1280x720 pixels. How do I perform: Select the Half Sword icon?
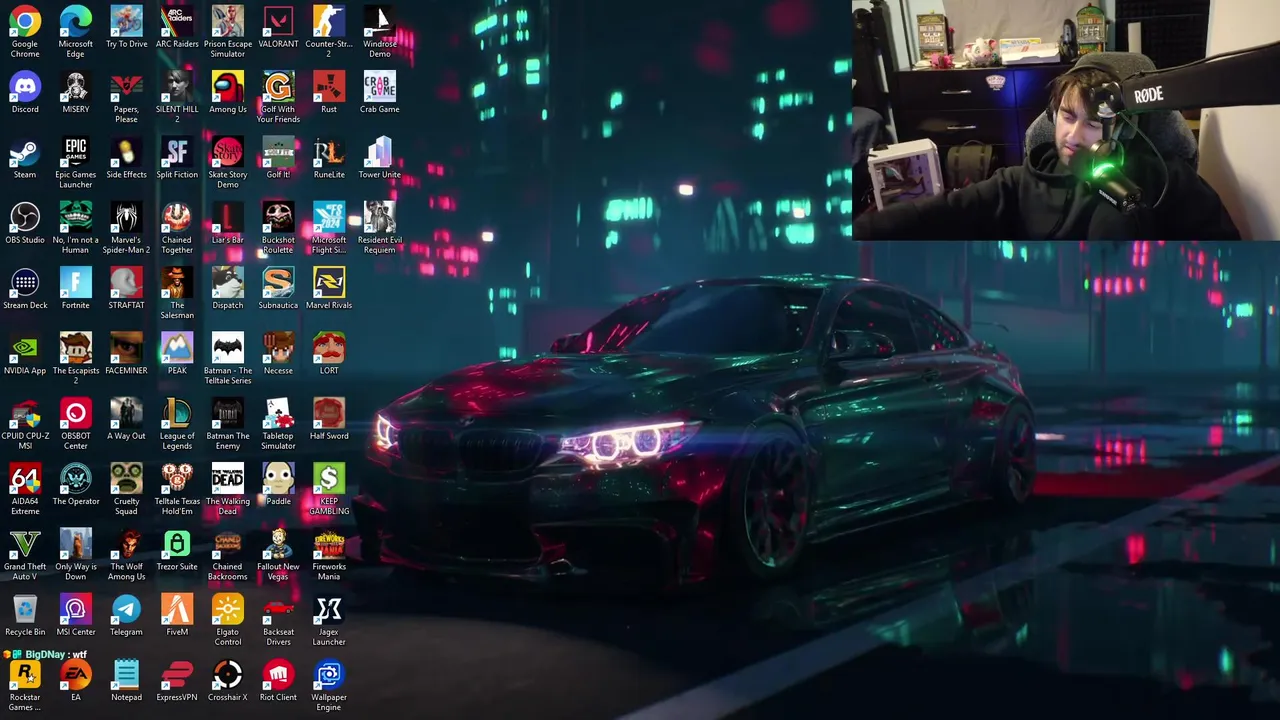click(329, 420)
